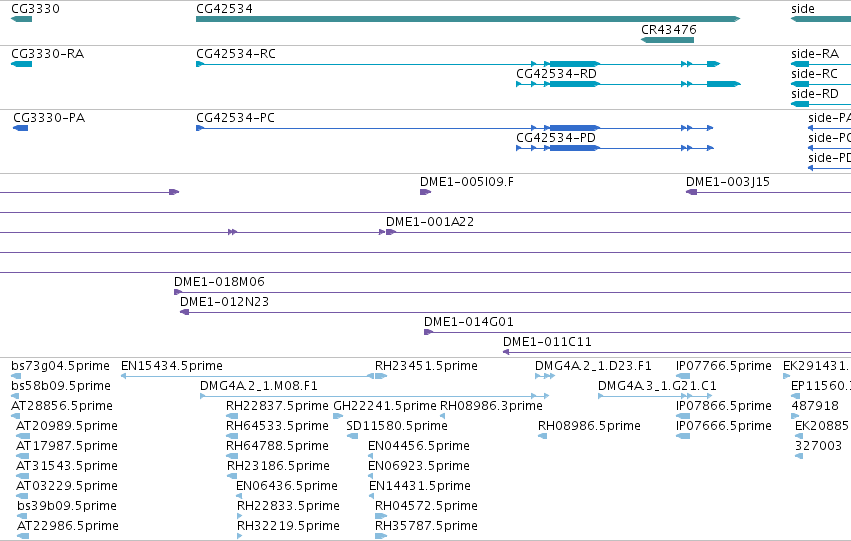Select the AT20989.5prime EST label

tap(67, 427)
